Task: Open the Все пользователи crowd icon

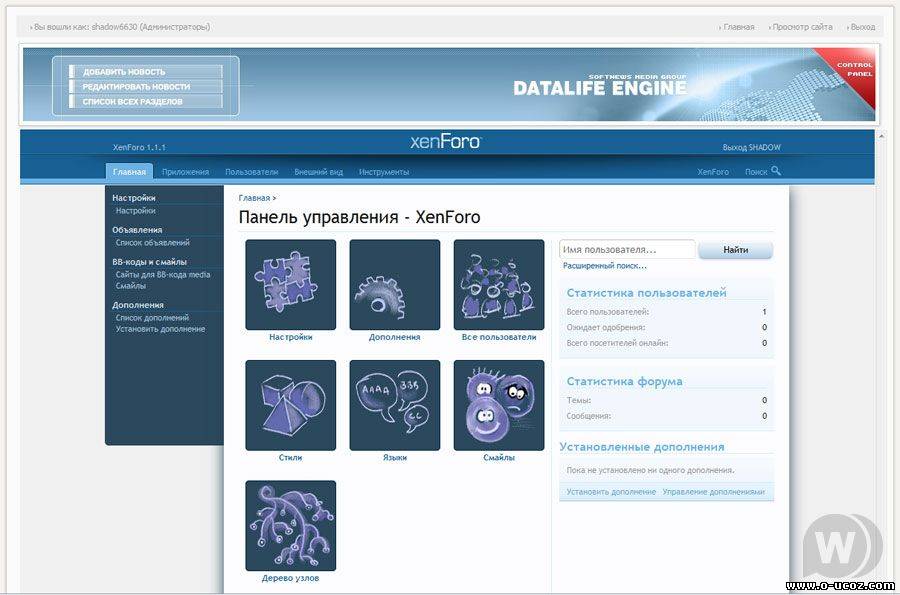Action: click(x=499, y=285)
